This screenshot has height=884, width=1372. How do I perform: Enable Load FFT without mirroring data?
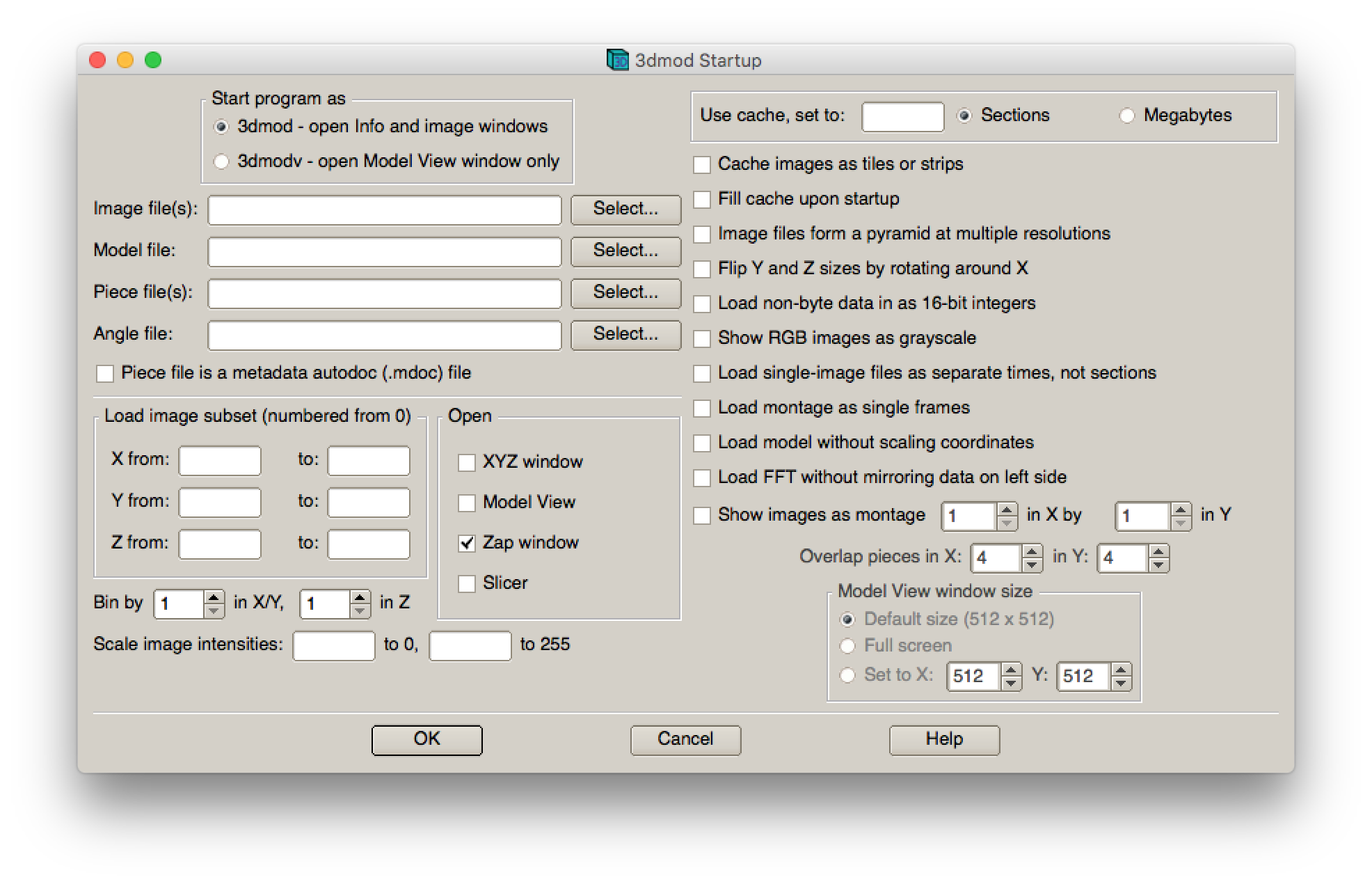tap(702, 478)
